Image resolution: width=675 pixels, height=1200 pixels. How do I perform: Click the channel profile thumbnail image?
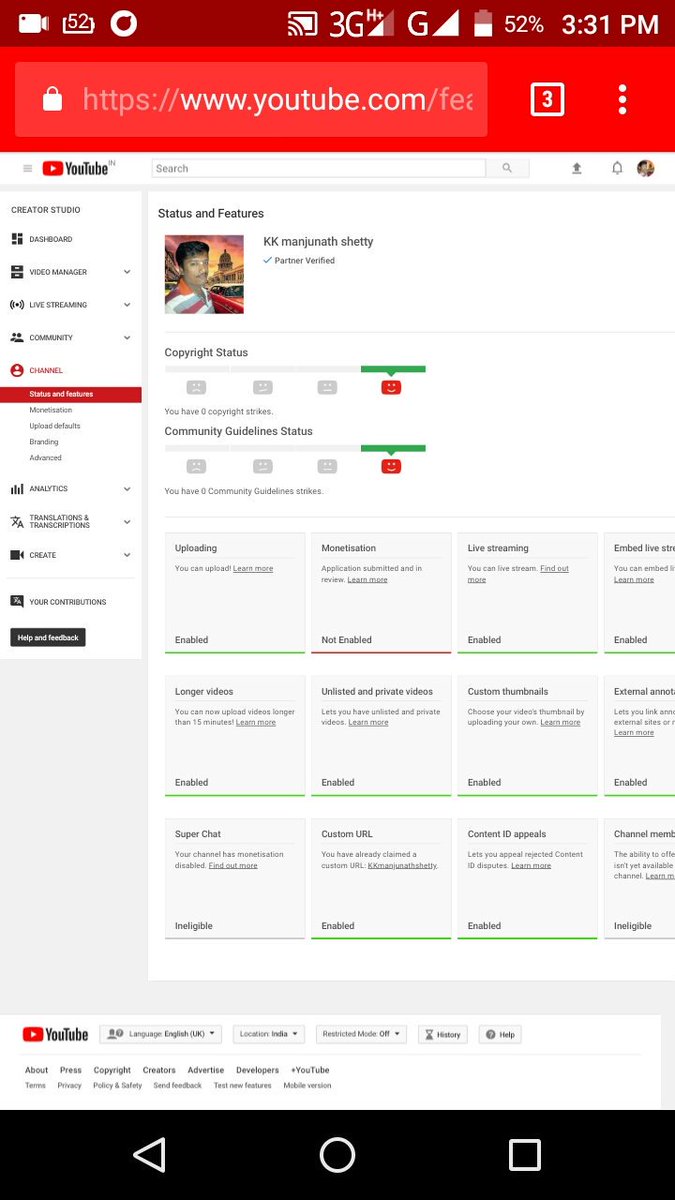(204, 274)
